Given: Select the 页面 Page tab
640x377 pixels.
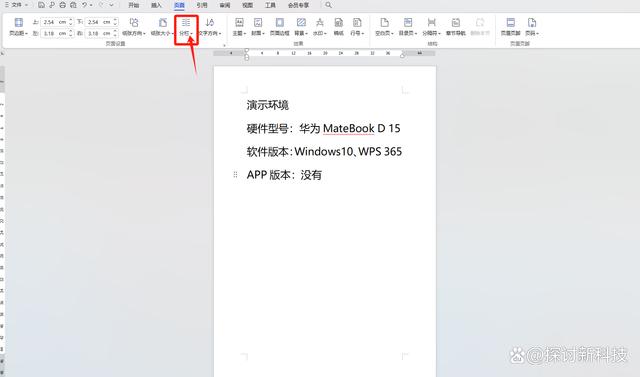Looking at the screenshot, I should pos(179,5).
